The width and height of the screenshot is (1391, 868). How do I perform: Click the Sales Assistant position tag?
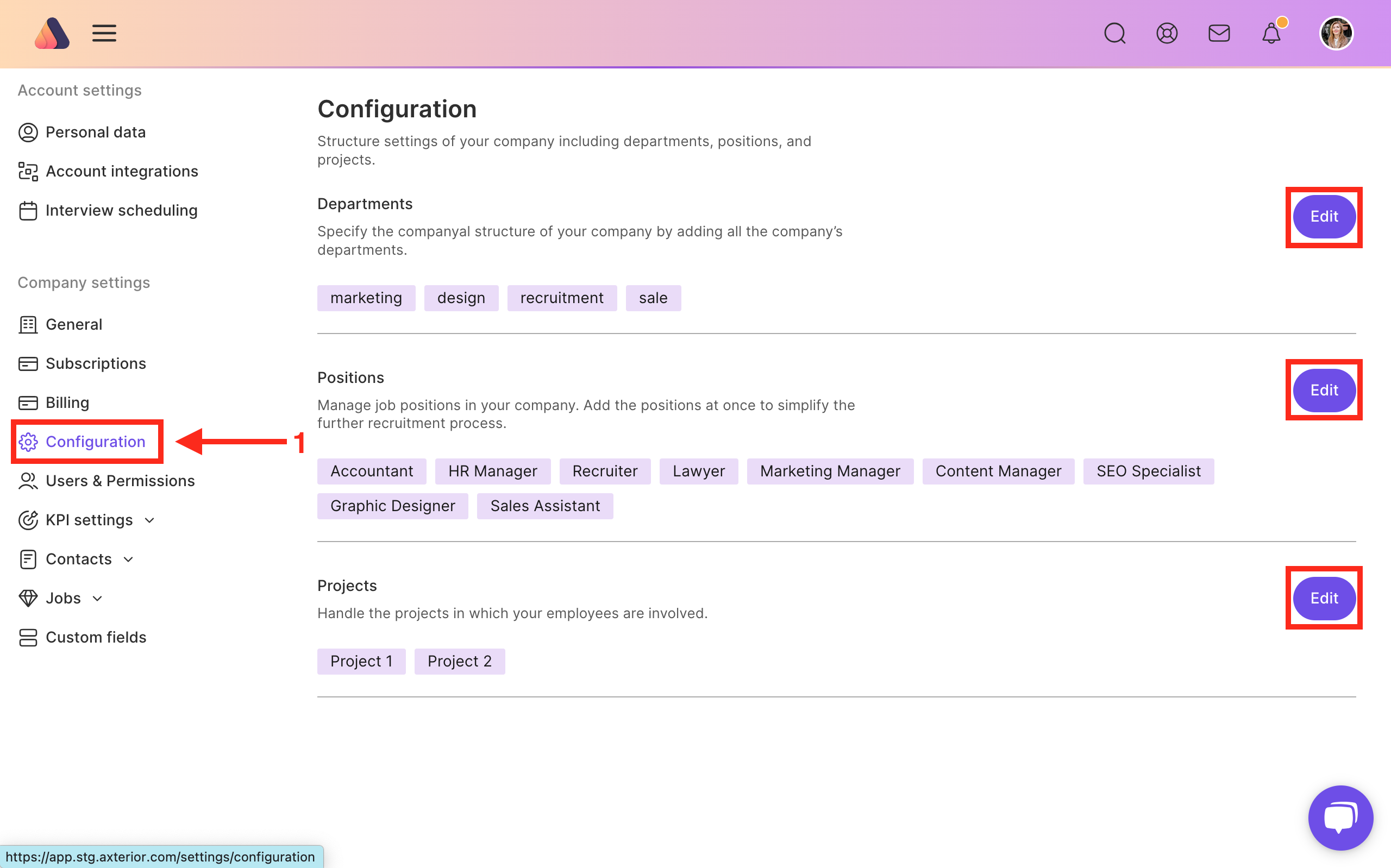click(x=545, y=506)
